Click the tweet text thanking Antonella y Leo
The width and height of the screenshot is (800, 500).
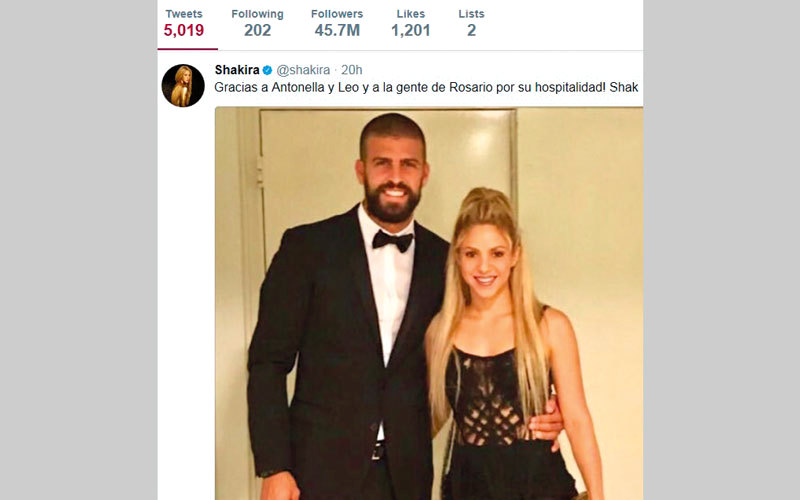[x=400, y=88]
